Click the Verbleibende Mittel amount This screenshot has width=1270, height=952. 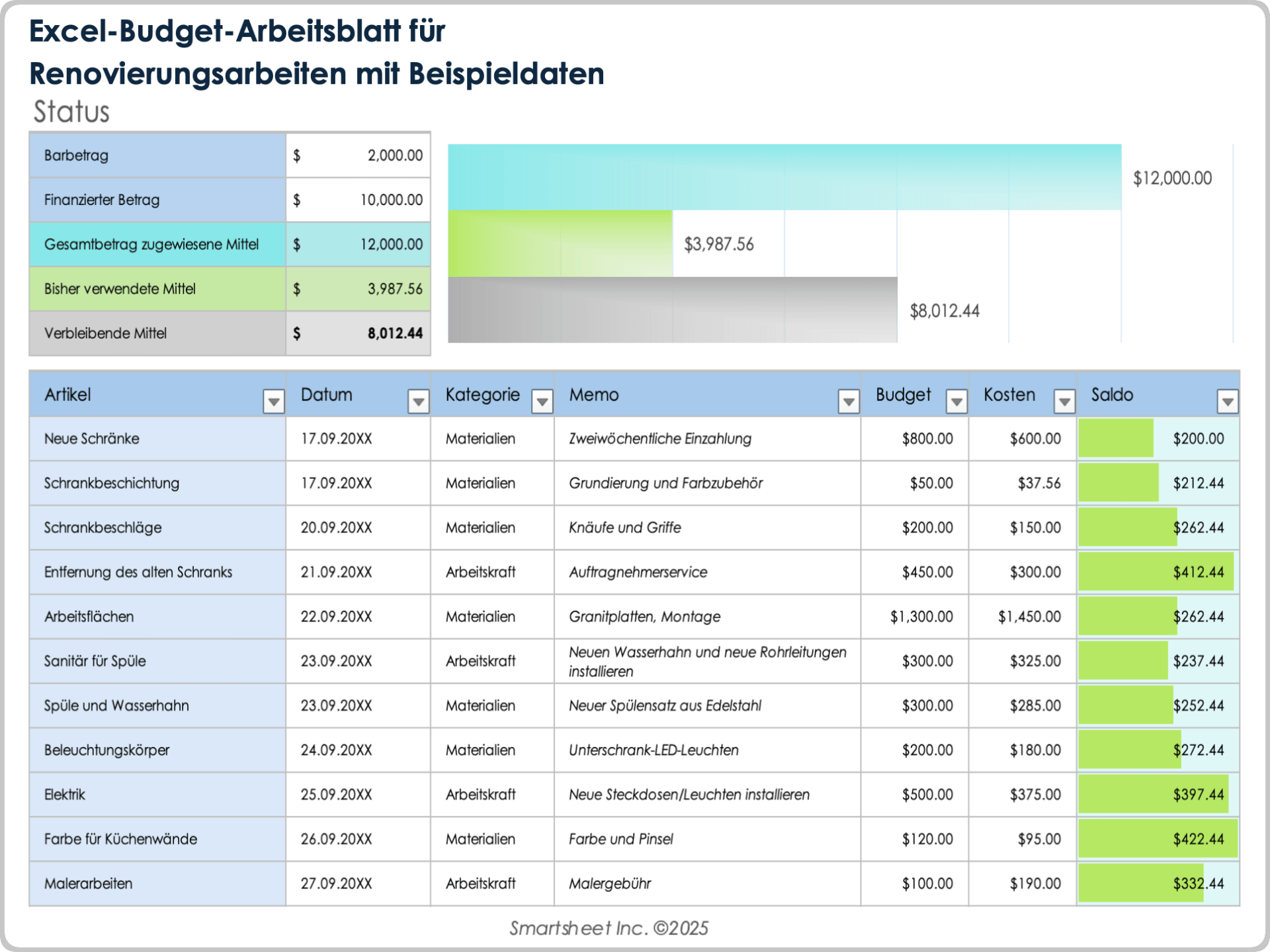click(358, 333)
